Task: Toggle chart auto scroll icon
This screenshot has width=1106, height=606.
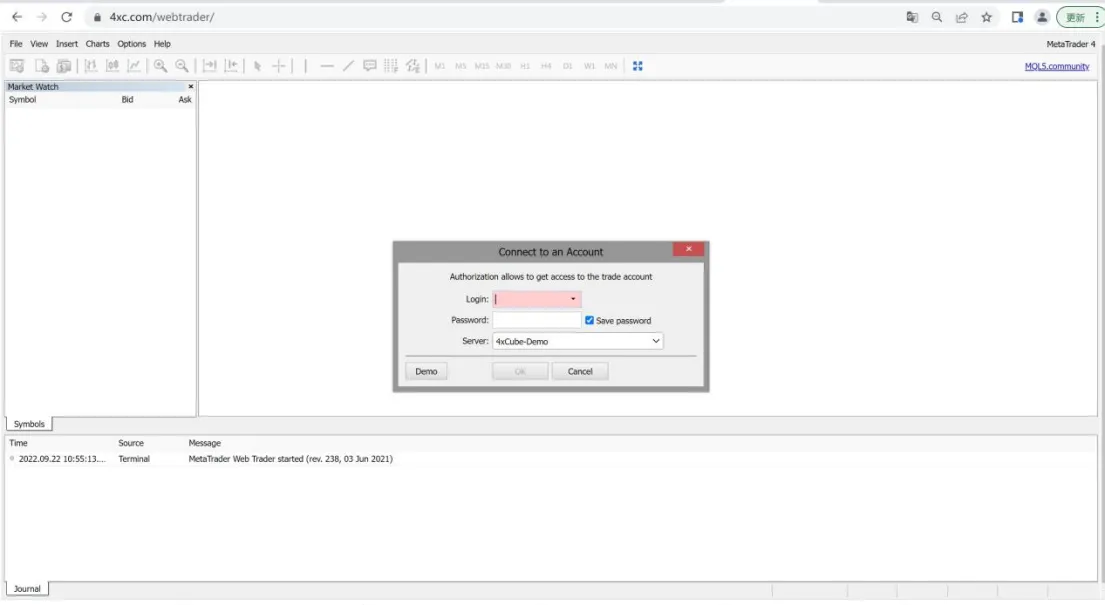Action: tap(209, 66)
